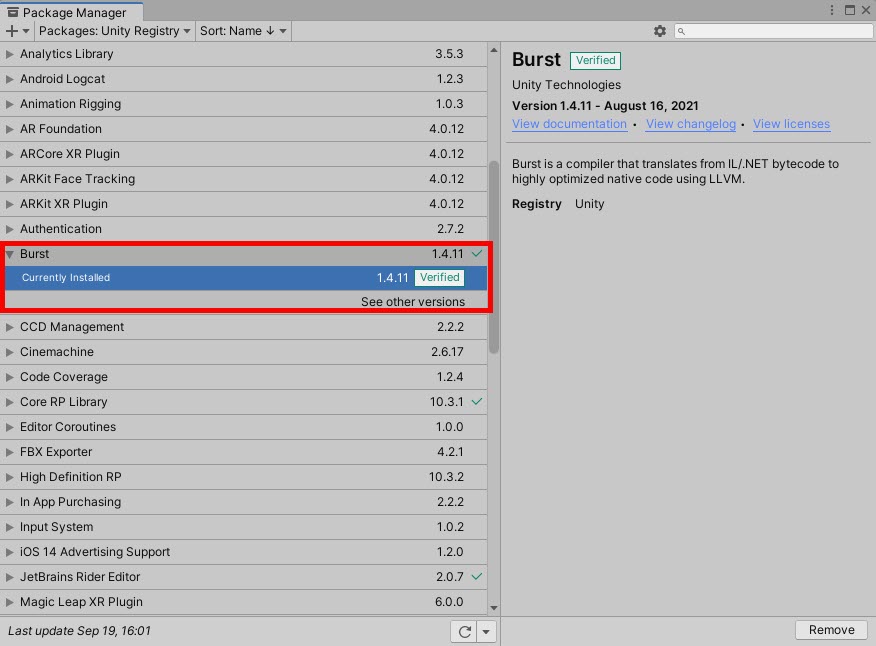Click the Registry Unity value
The image size is (876, 646).
(589, 204)
